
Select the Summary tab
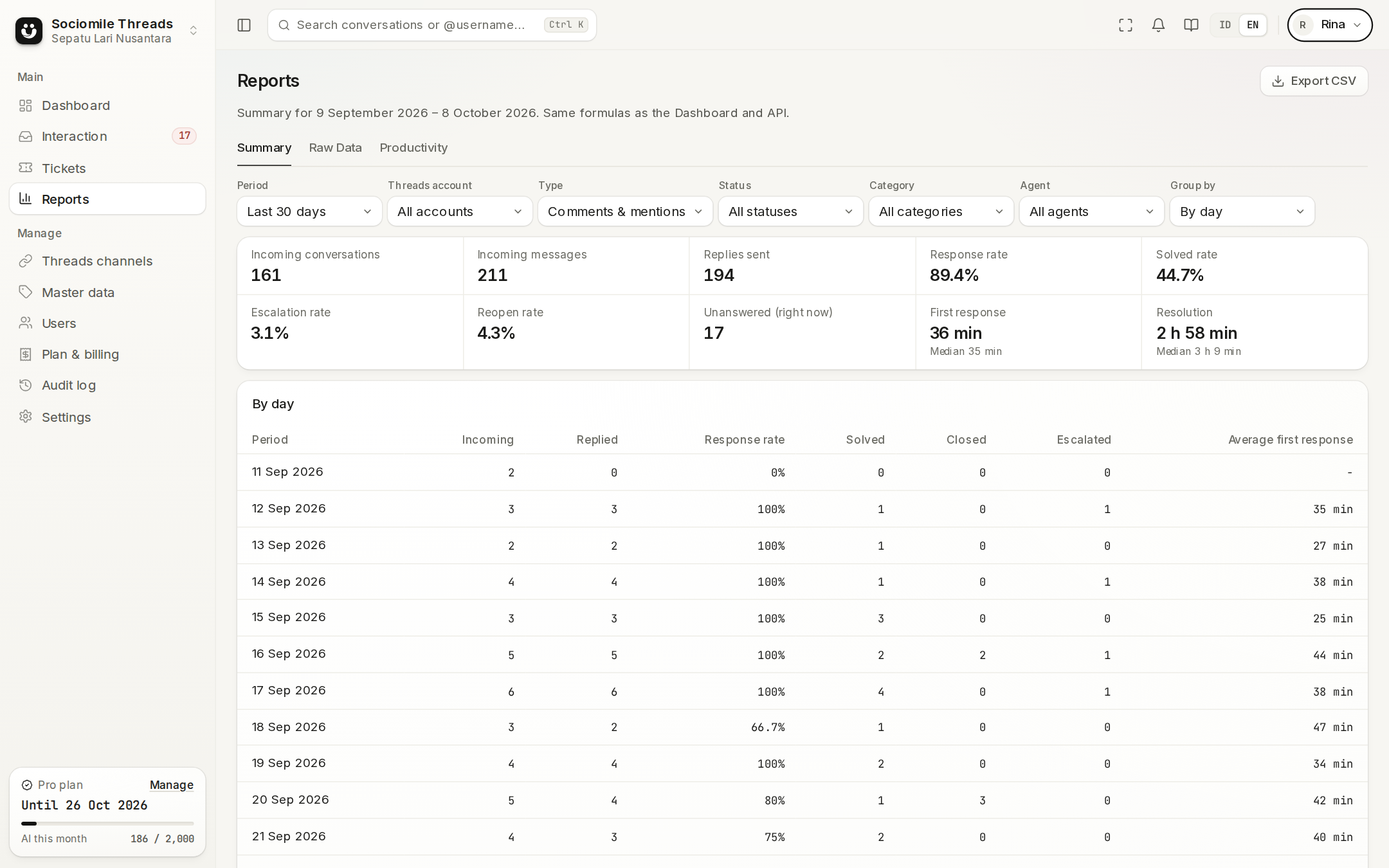(x=264, y=148)
